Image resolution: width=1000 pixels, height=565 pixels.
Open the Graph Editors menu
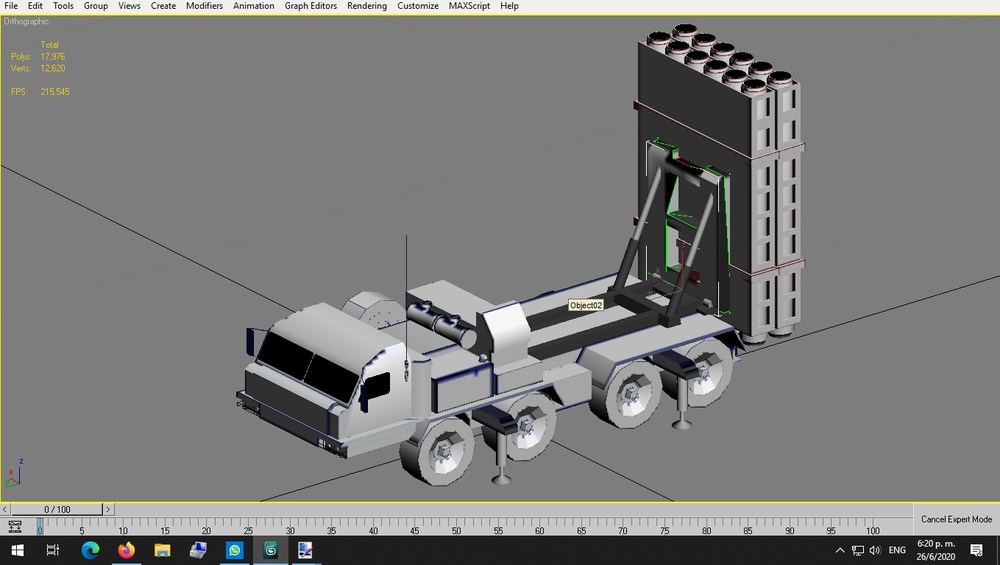pyautogui.click(x=311, y=6)
